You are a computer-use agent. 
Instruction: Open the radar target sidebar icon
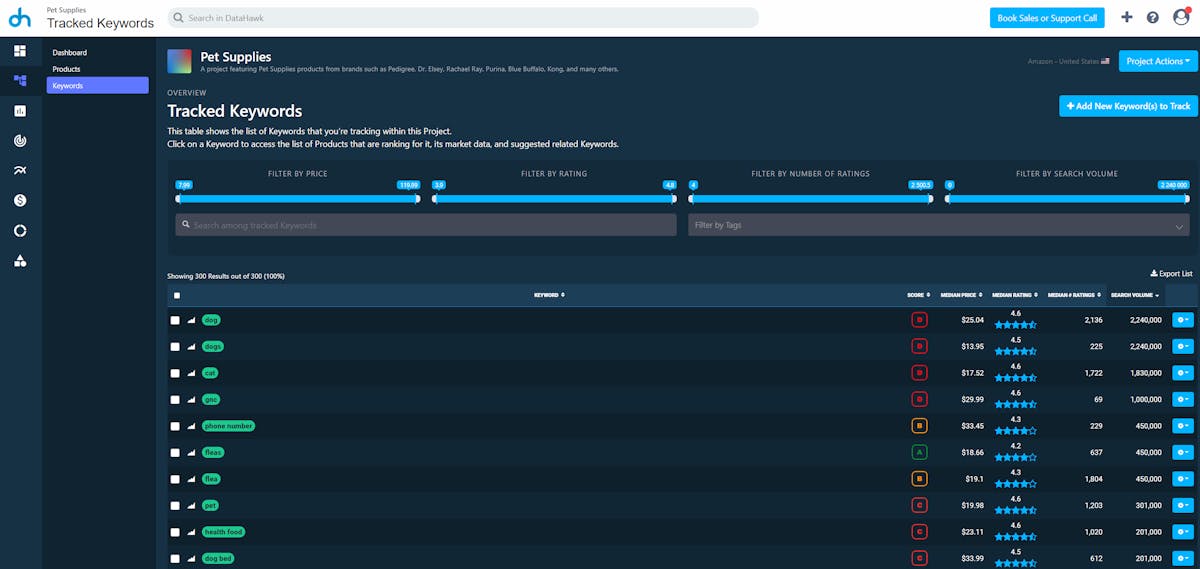coord(20,141)
